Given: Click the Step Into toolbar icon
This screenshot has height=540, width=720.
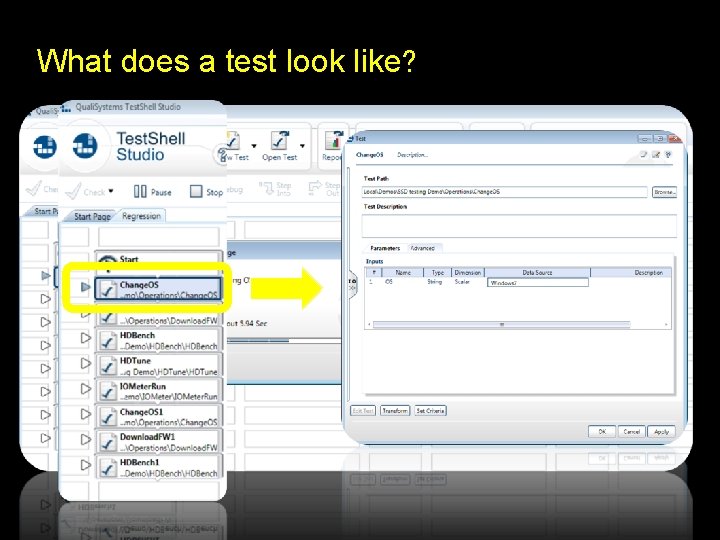Looking at the screenshot, I should (x=265, y=188).
